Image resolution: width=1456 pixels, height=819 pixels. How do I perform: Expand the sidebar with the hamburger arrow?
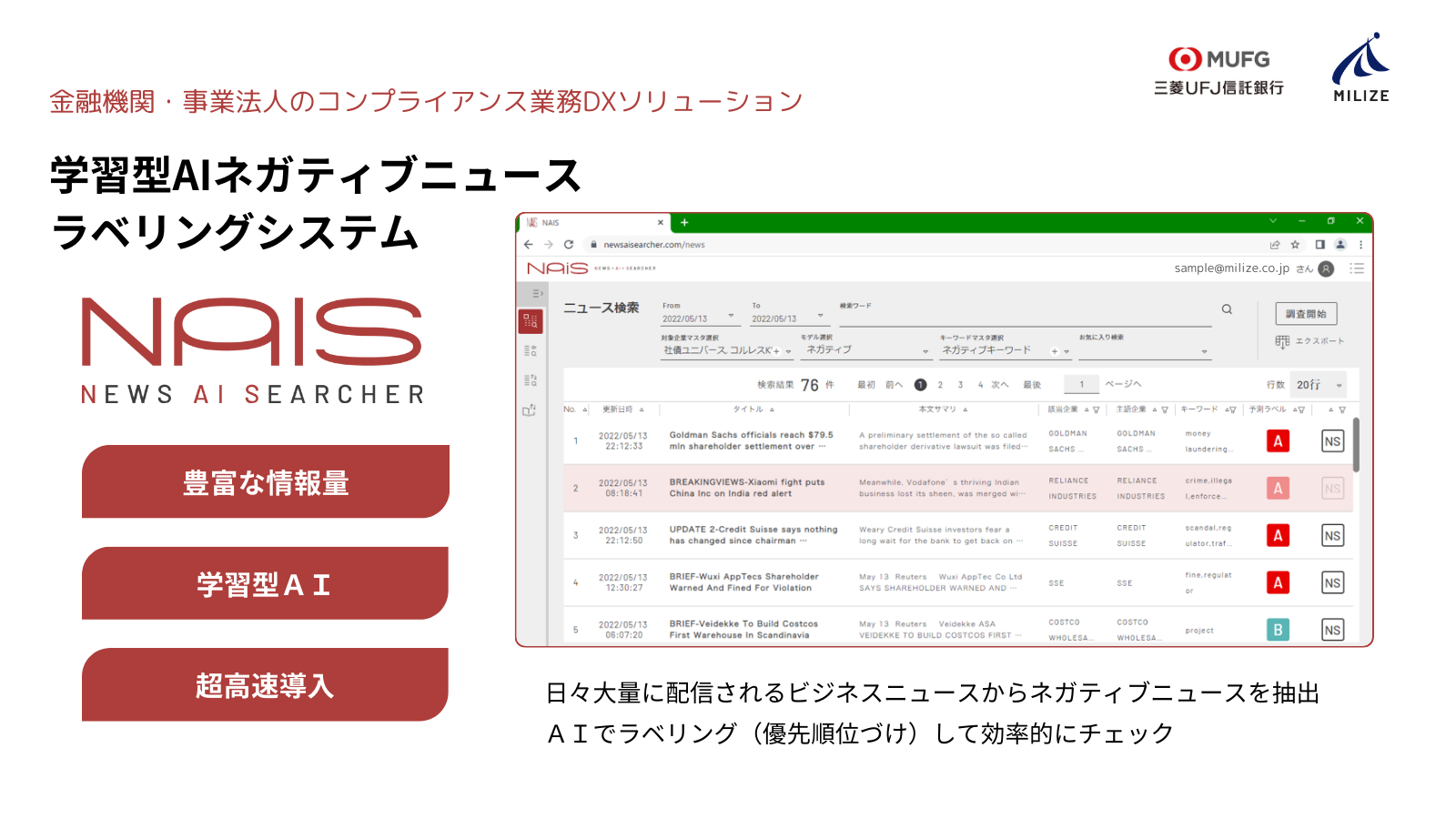(x=537, y=293)
